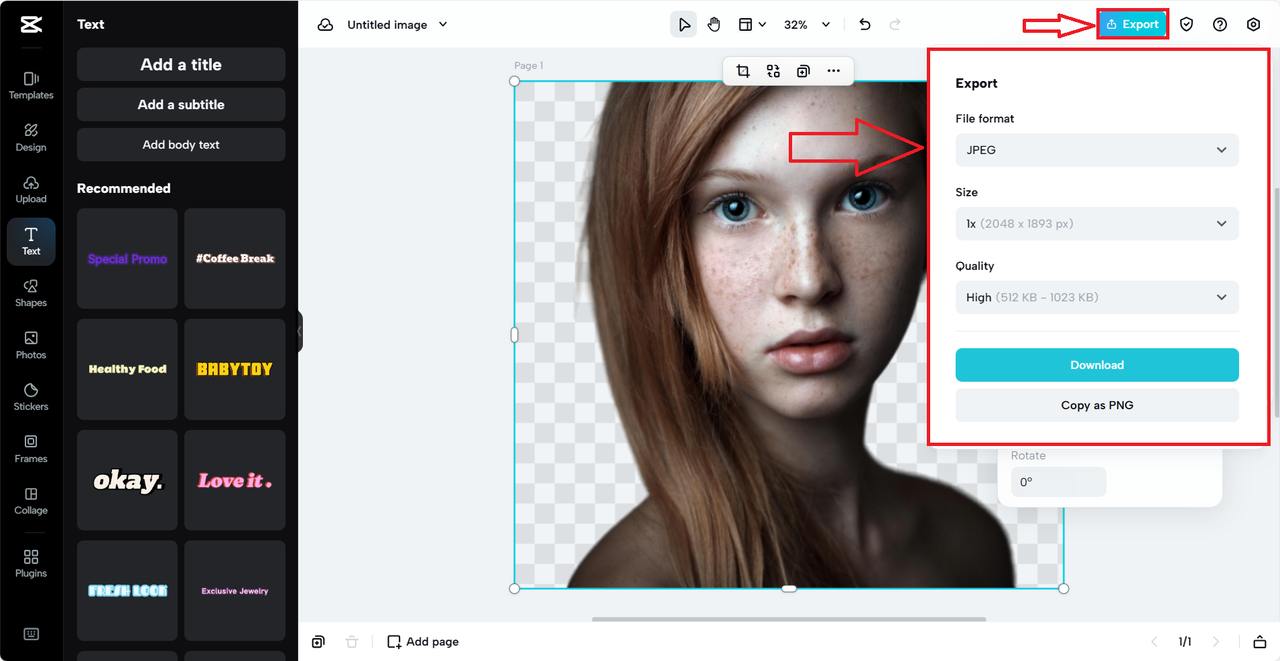Viewport: 1280px width, 661px height.
Task: Open the more options ellipsis menu
Action: coord(833,71)
